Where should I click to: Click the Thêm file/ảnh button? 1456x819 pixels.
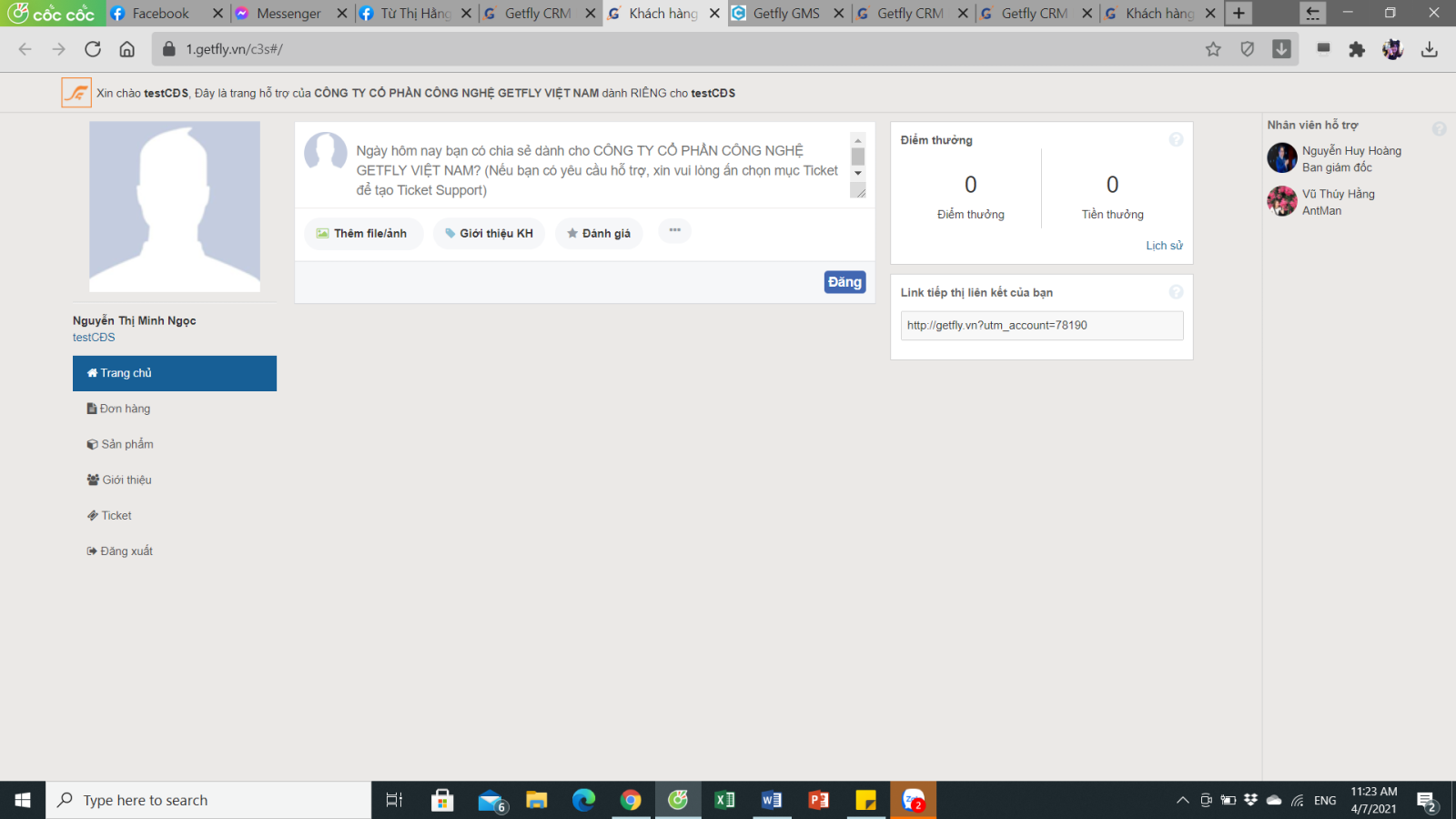363,233
